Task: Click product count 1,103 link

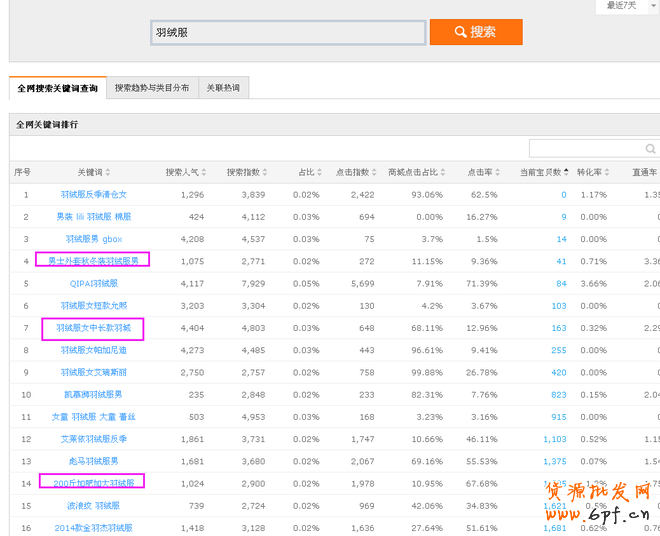Action: [554, 438]
